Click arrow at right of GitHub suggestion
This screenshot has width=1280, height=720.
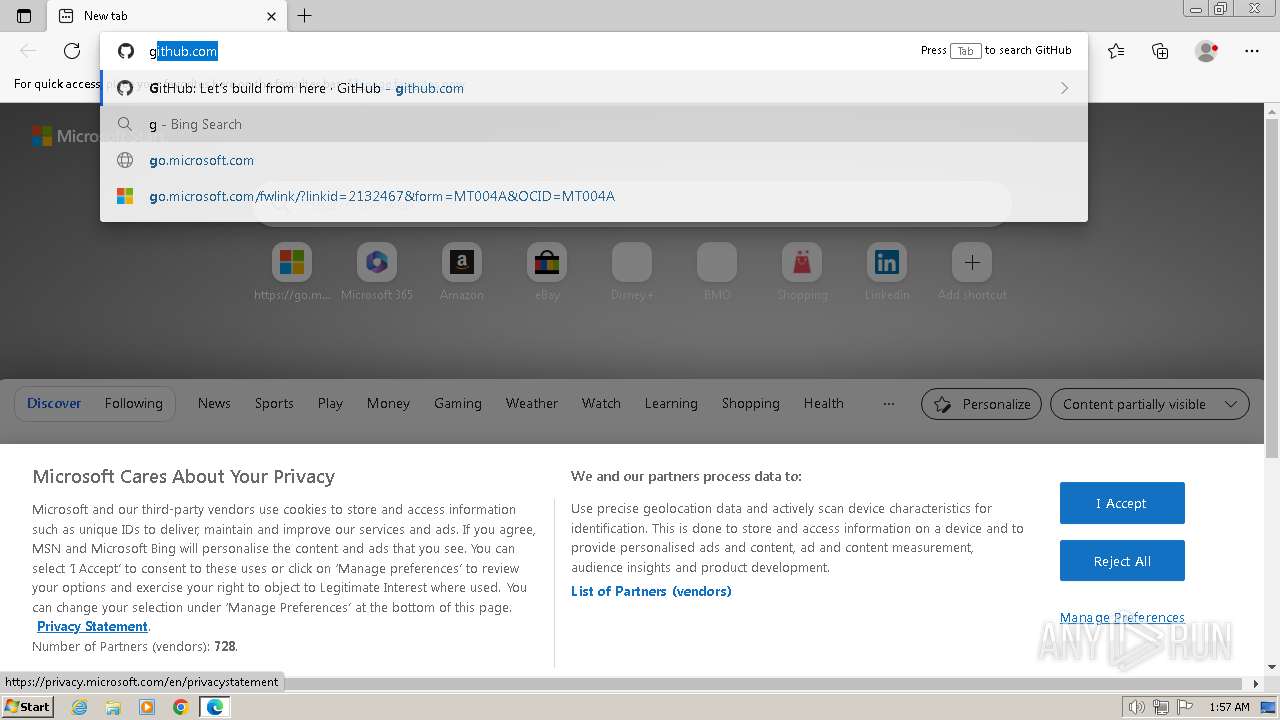pyautogui.click(x=1064, y=88)
